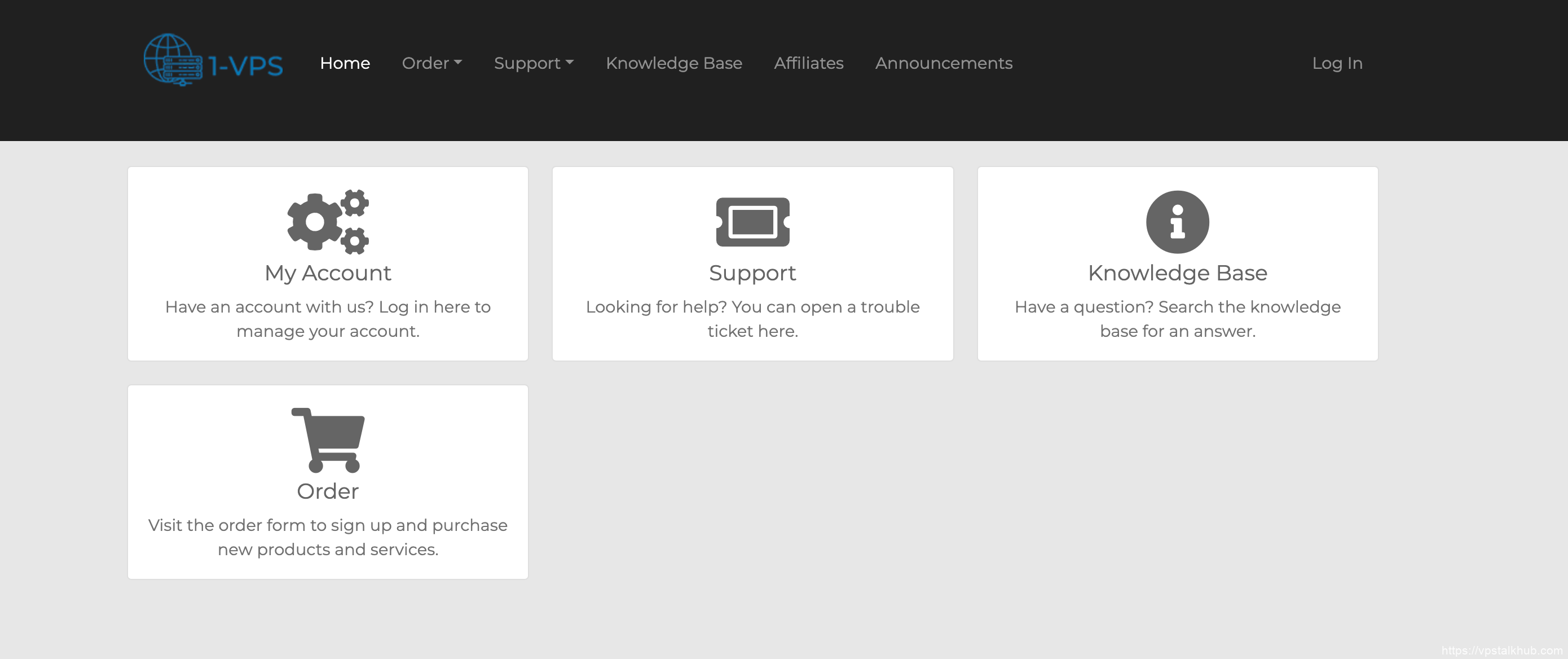
Task: Click the ticket stub graphic in Support card
Action: pos(753,222)
